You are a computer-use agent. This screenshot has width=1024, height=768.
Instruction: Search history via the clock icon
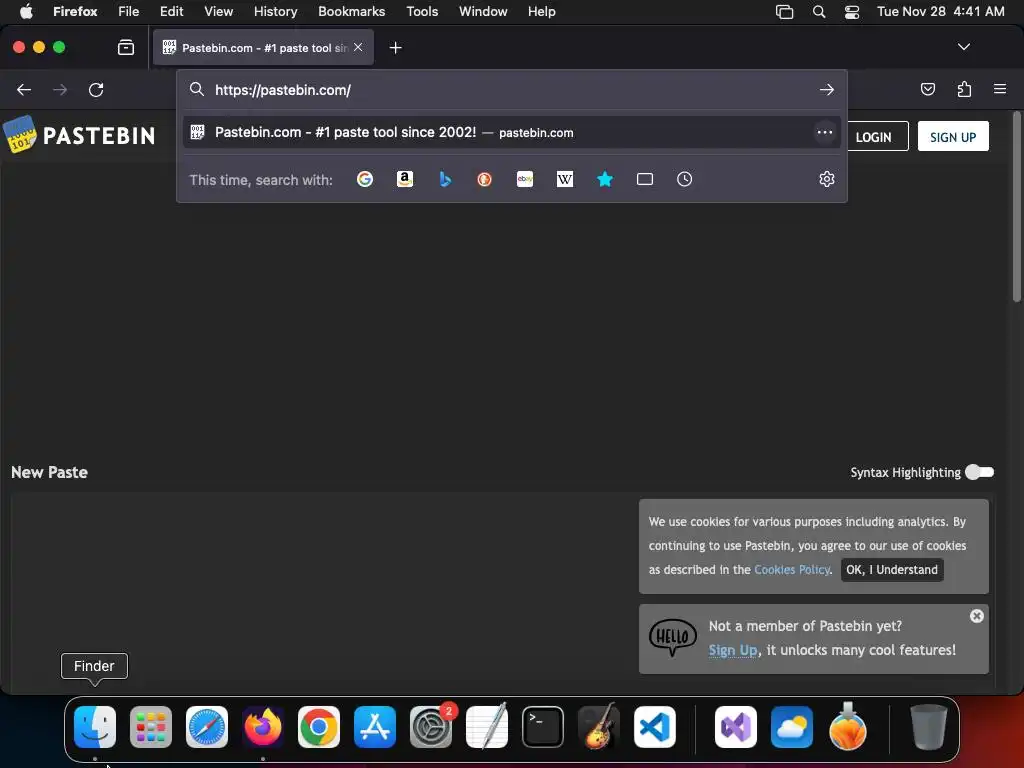tap(684, 179)
